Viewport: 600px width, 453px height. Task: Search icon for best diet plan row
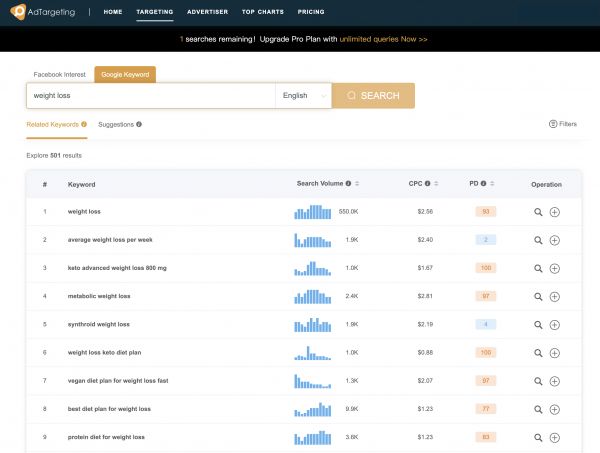click(538, 409)
